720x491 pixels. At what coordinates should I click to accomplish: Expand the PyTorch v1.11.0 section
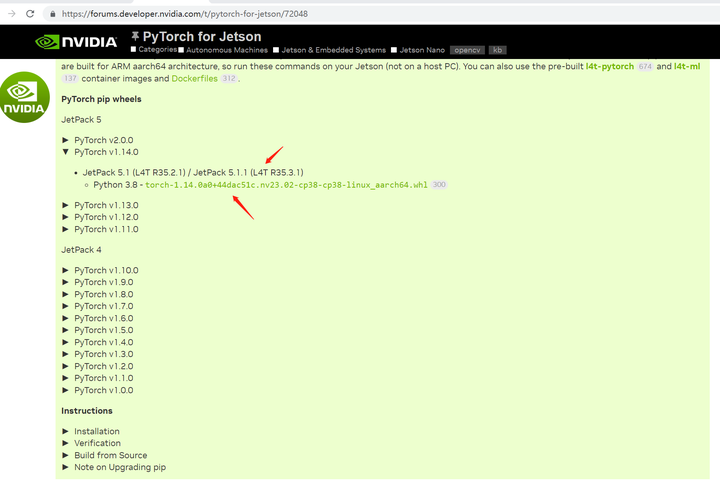(x=100, y=229)
